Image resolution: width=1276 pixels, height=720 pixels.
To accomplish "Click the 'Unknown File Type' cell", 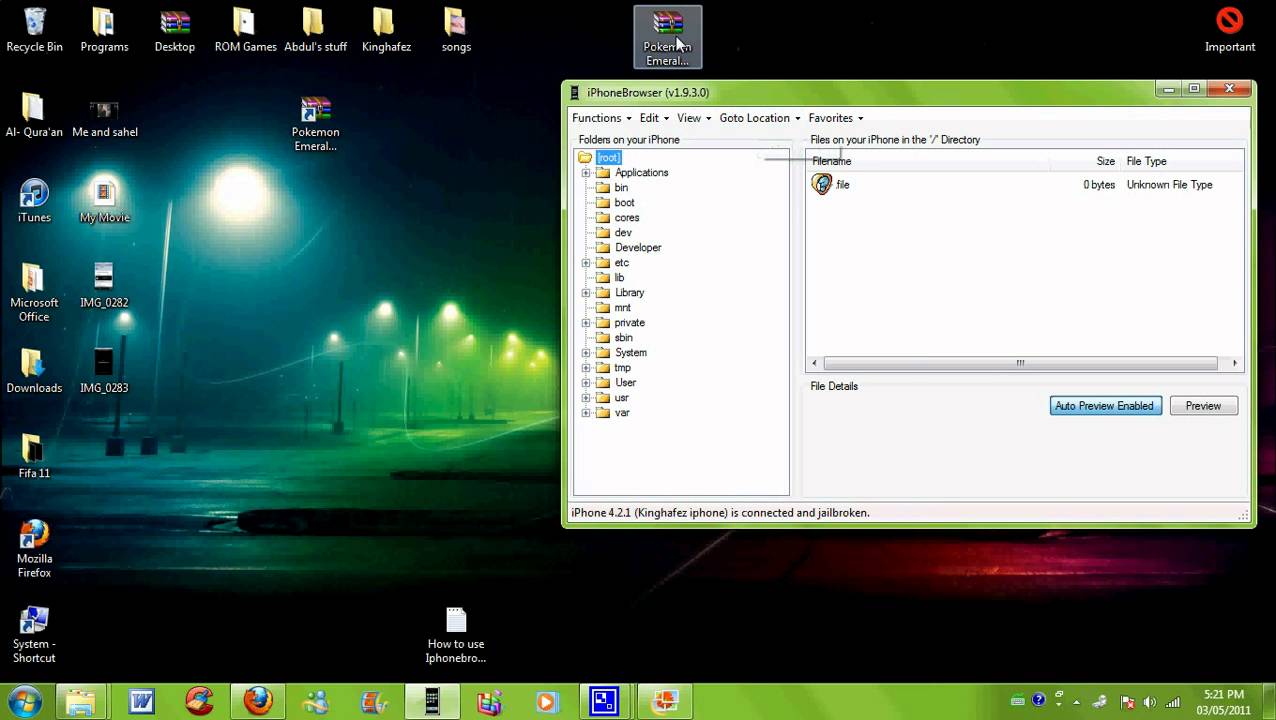I will coord(1169,185).
